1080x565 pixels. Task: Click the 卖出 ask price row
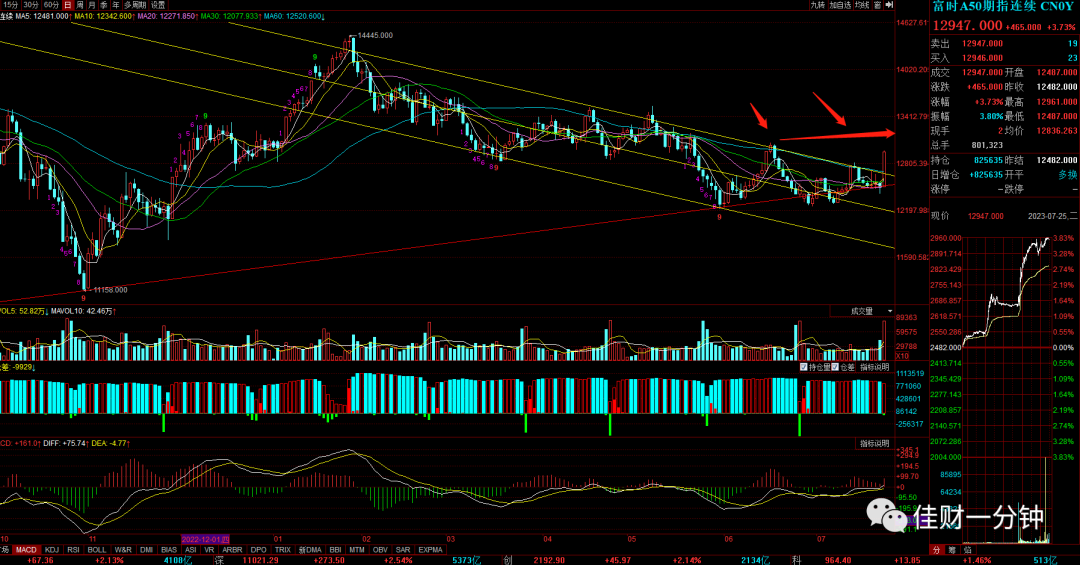pyautogui.click(x=1004, y=43)
